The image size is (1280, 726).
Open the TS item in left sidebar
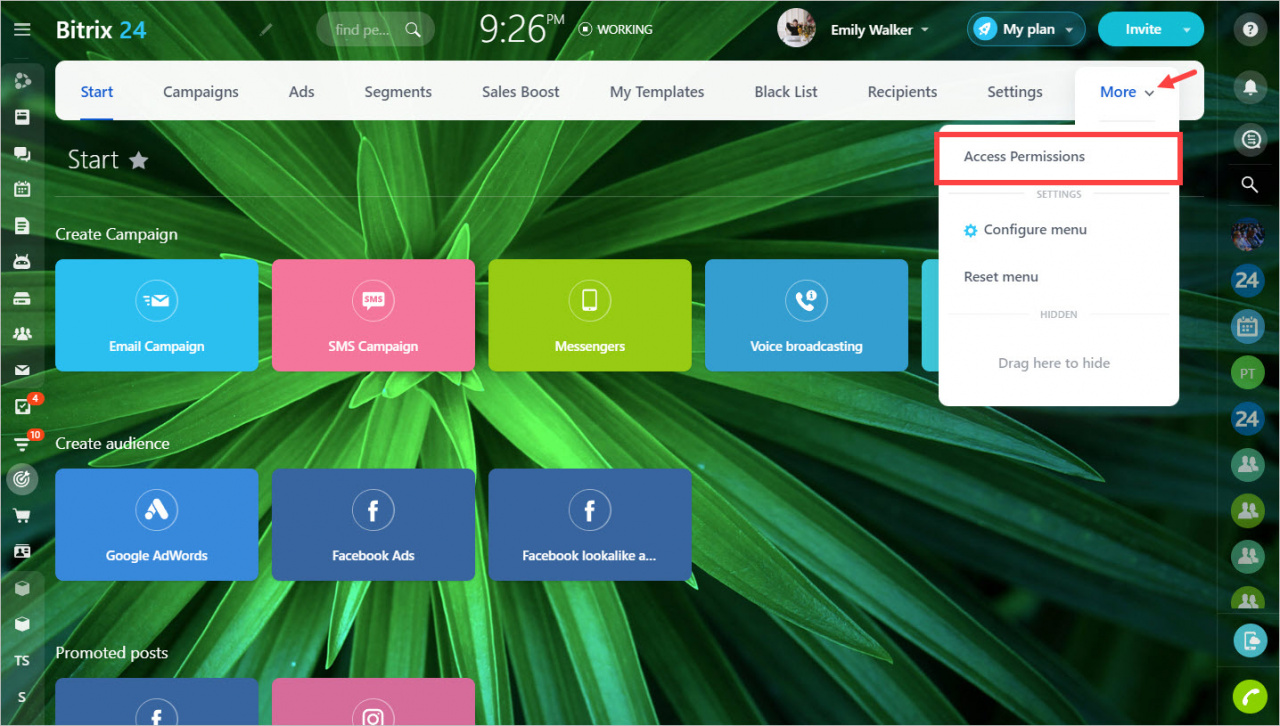coord(22,661)
